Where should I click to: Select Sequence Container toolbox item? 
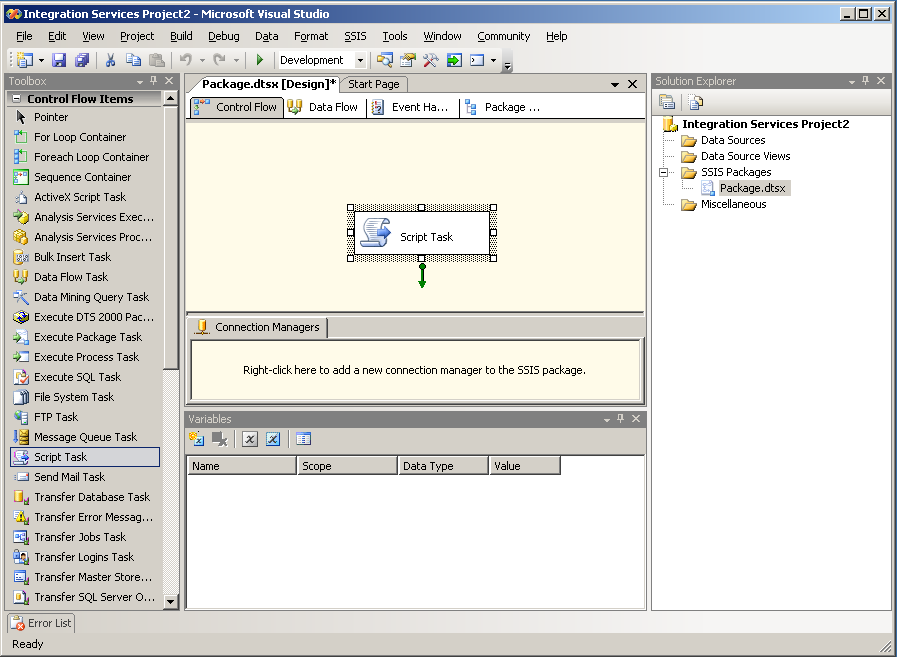click(85, 177)
